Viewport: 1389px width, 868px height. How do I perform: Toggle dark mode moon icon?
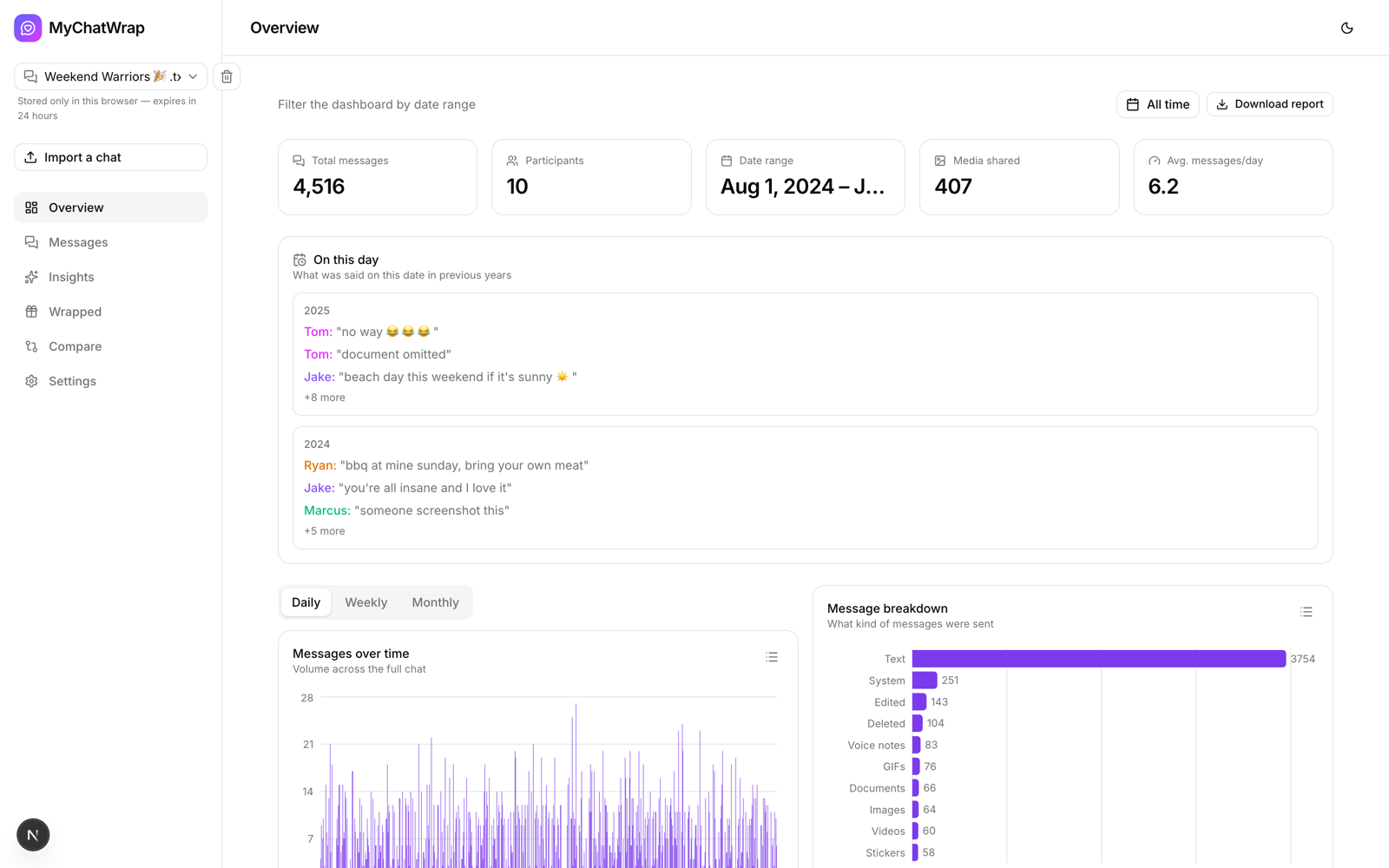(1346, 28)
